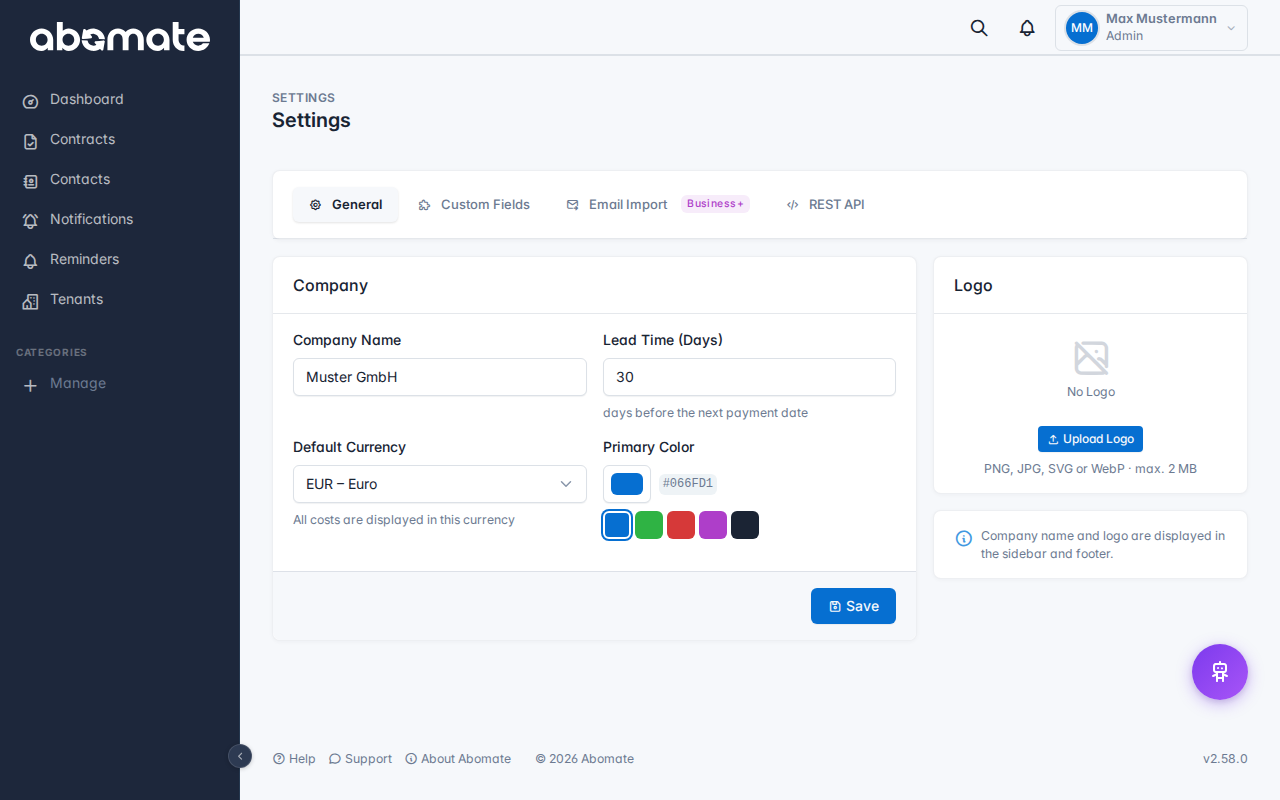Collapse the sidebar with the chevron button
Image resolution: width=1280 pixels, height=800 pixels.
pyautogui.click(x=240, y=756)
